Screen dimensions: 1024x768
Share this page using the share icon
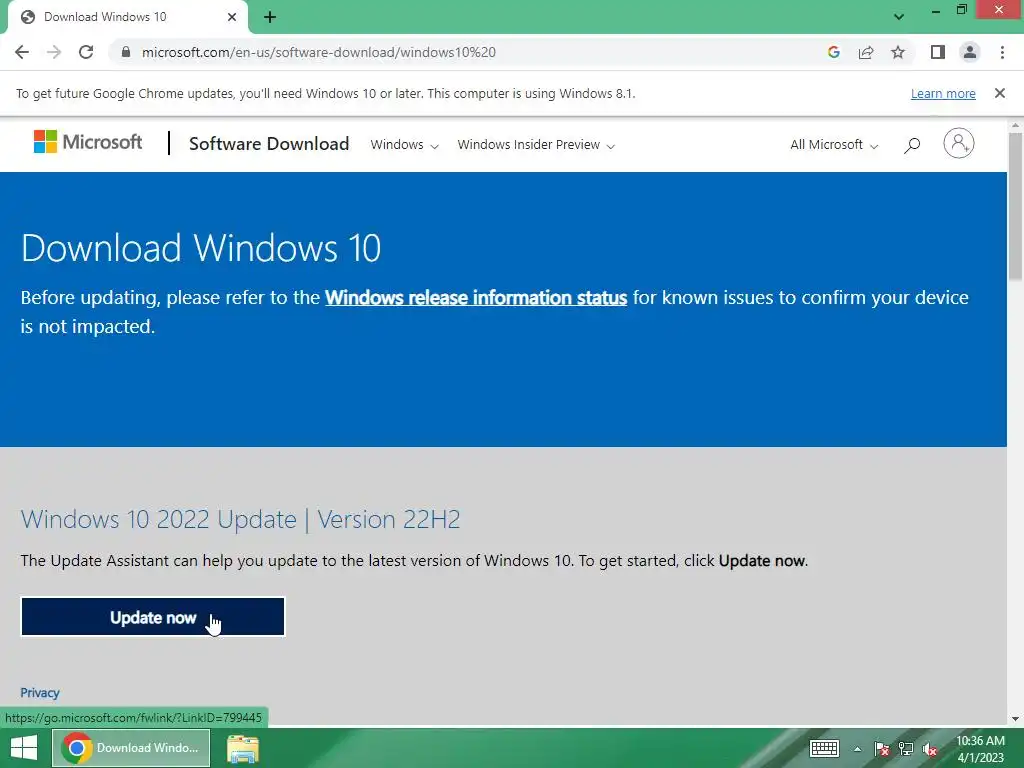click(x=866, y=52)
